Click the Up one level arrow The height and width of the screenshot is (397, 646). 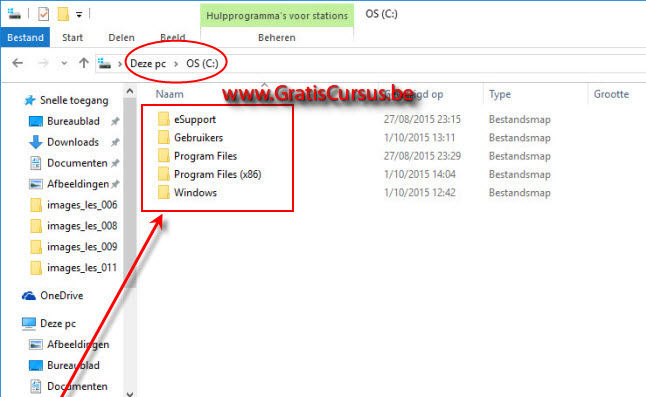point(84,63)
